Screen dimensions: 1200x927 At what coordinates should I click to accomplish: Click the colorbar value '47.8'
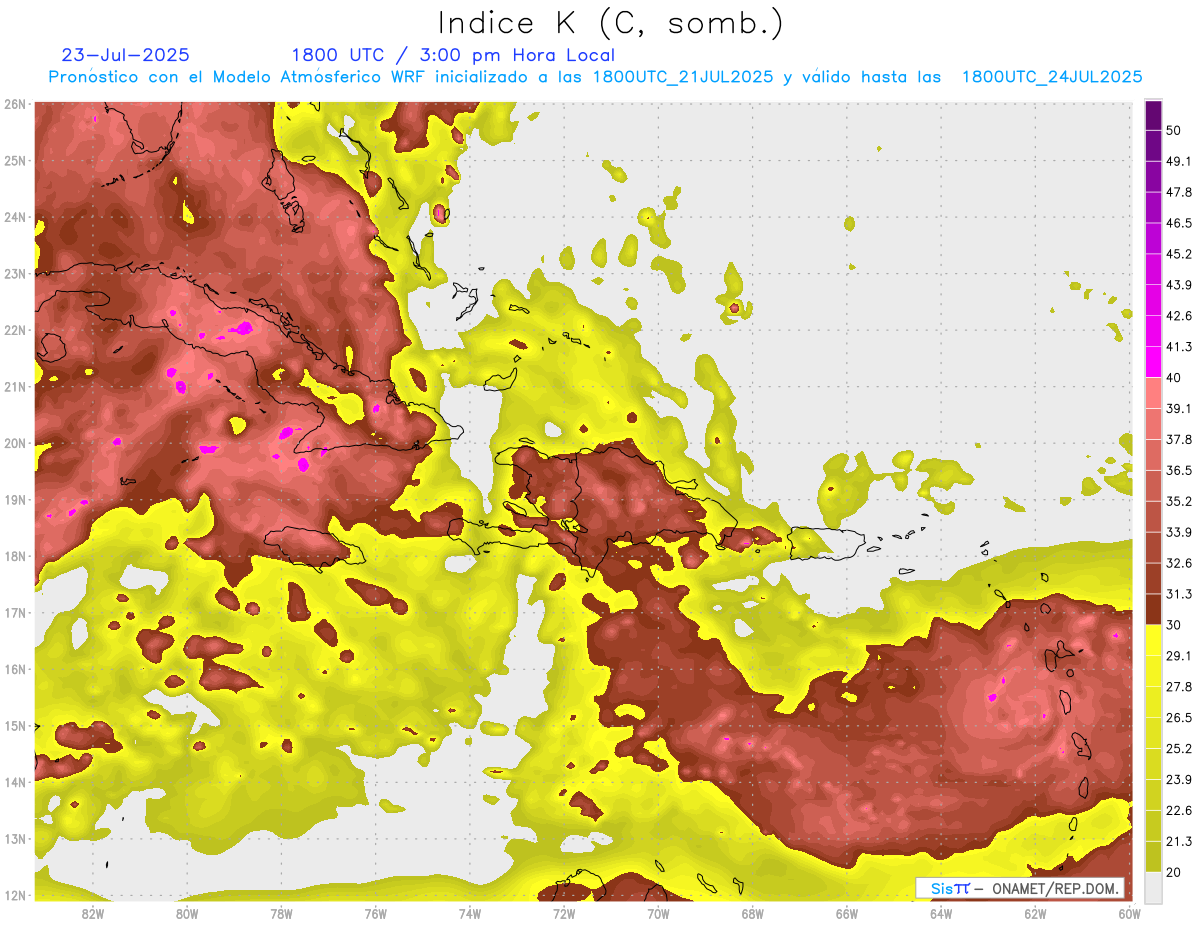pos(1178,192)
